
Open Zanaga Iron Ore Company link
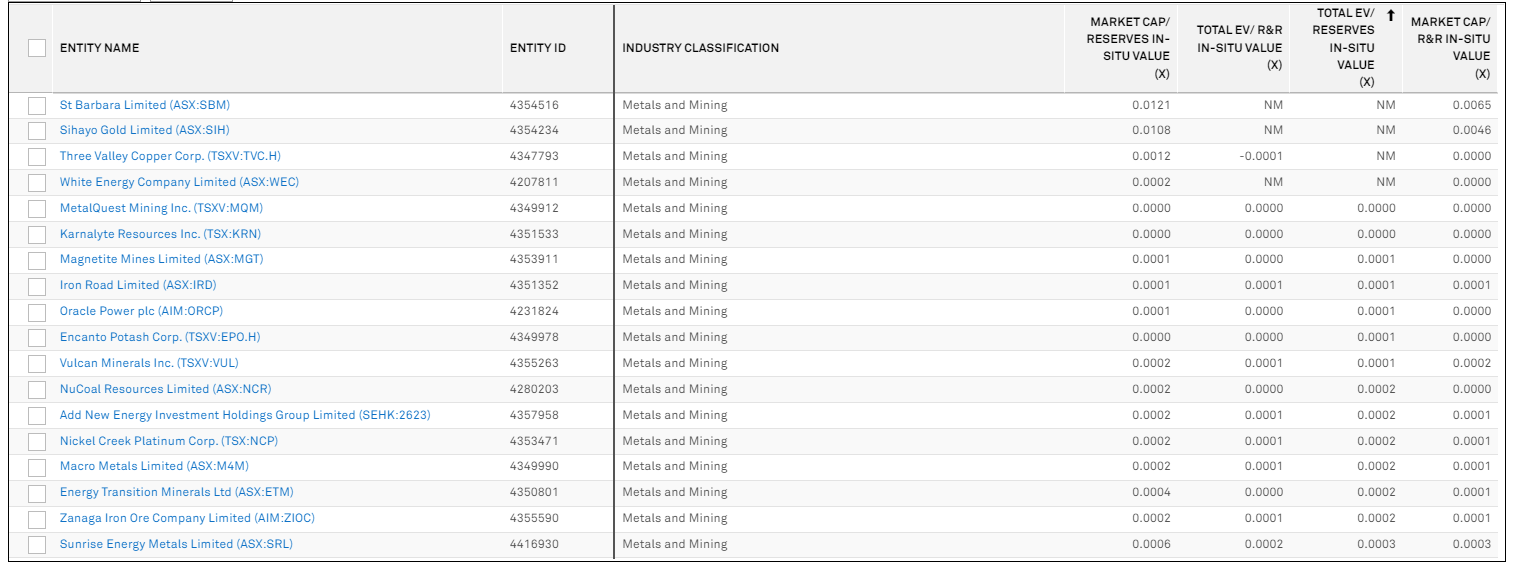187,518
